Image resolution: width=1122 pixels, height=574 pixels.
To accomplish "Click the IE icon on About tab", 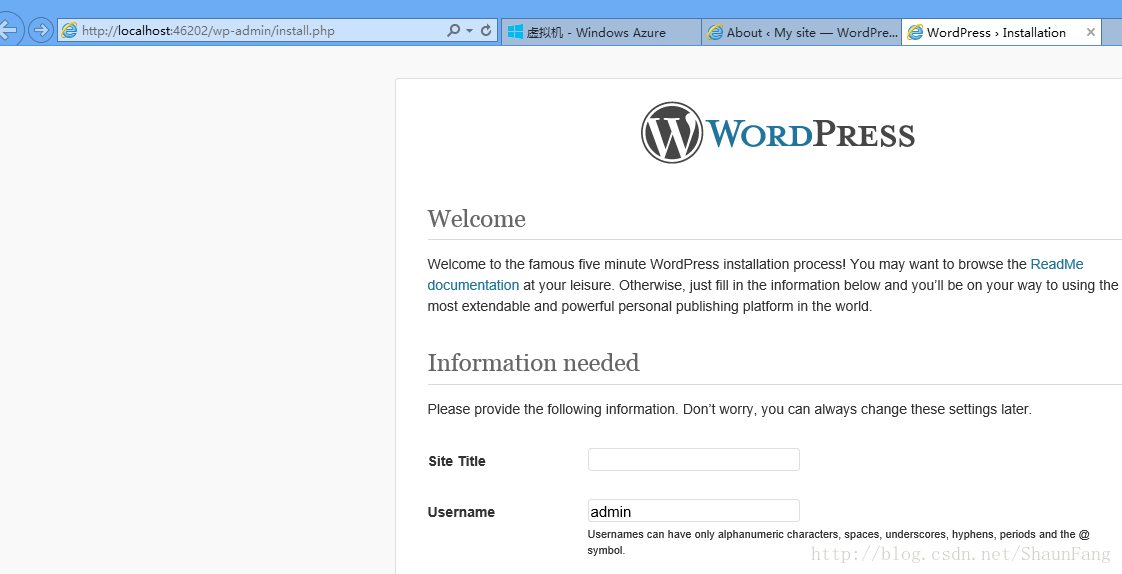I will [x=715, y=32].
